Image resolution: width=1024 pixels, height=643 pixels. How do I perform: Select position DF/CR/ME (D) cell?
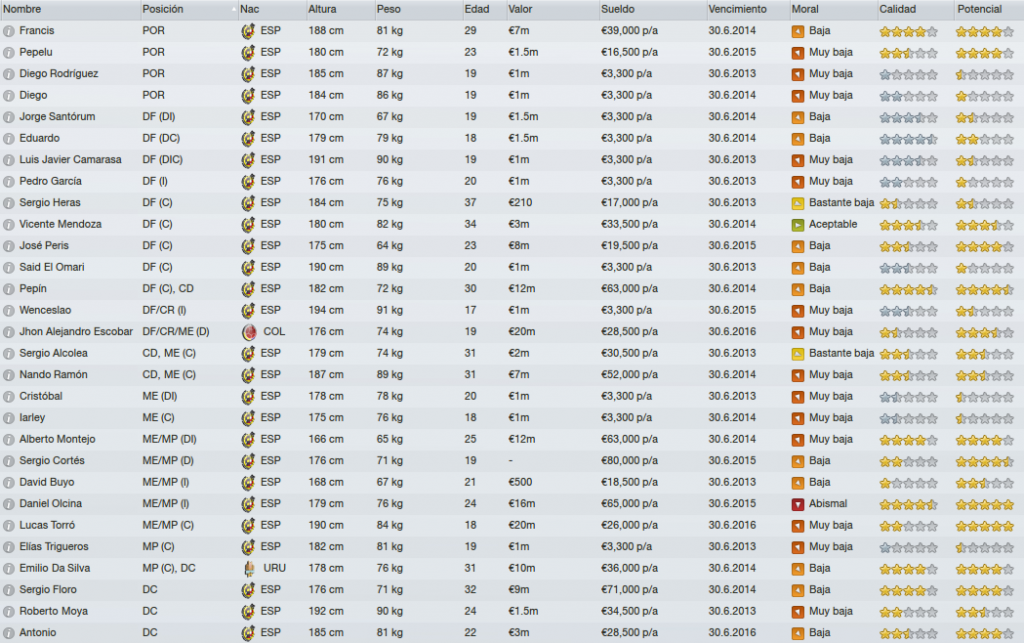click(x=176, y=332)
